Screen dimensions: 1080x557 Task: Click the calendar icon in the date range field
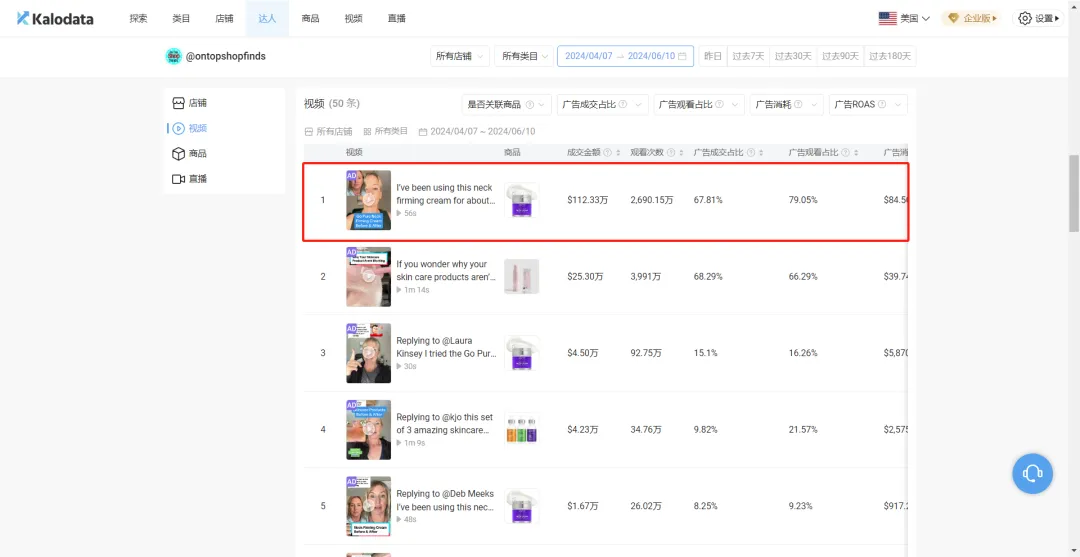[682, 56]
